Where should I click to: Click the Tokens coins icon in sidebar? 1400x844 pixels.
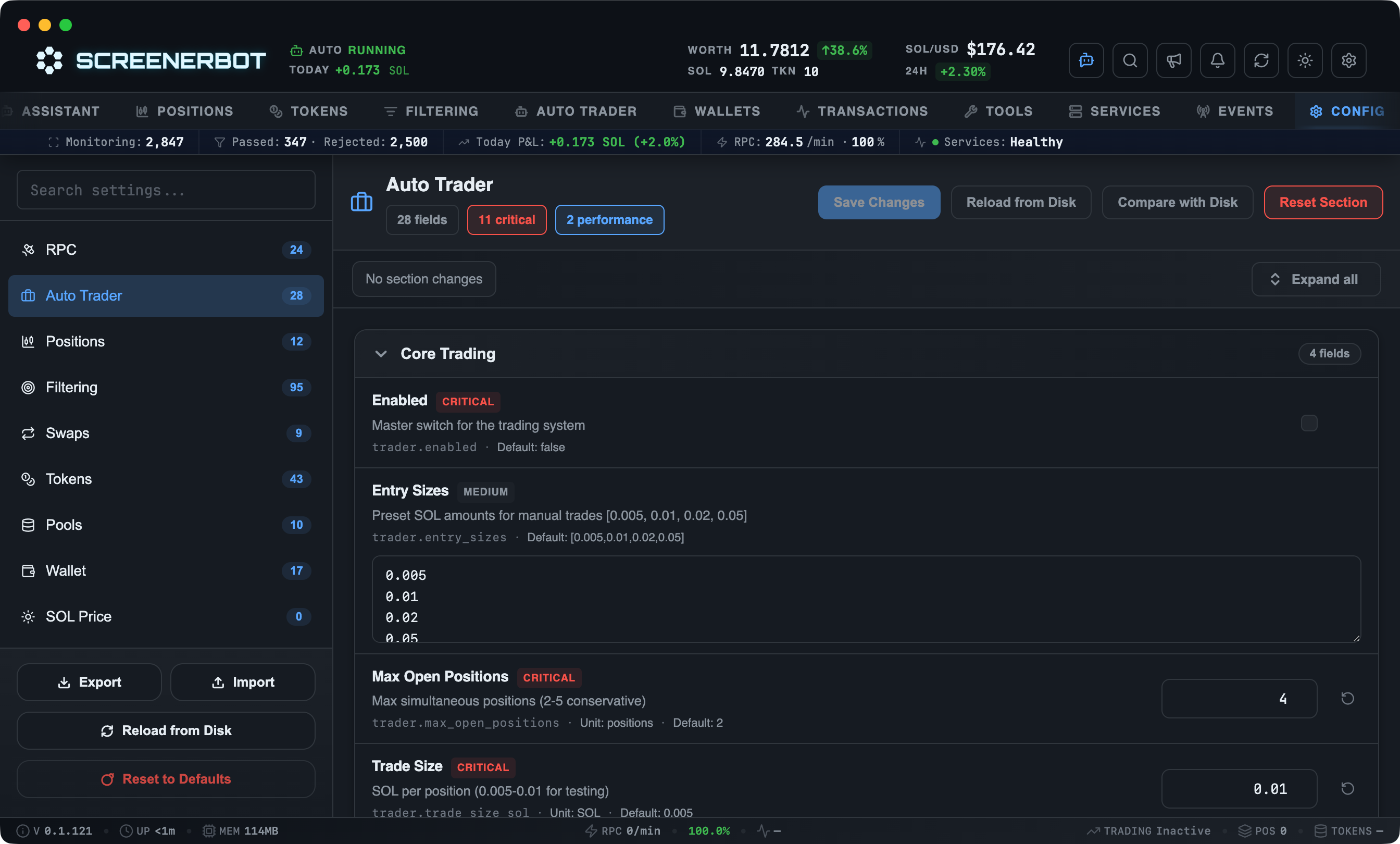[28, 479]
